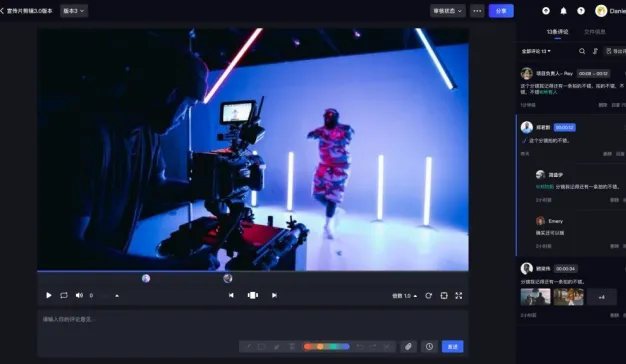
Task: Pick the green annotation color
Action: (333, 346)
